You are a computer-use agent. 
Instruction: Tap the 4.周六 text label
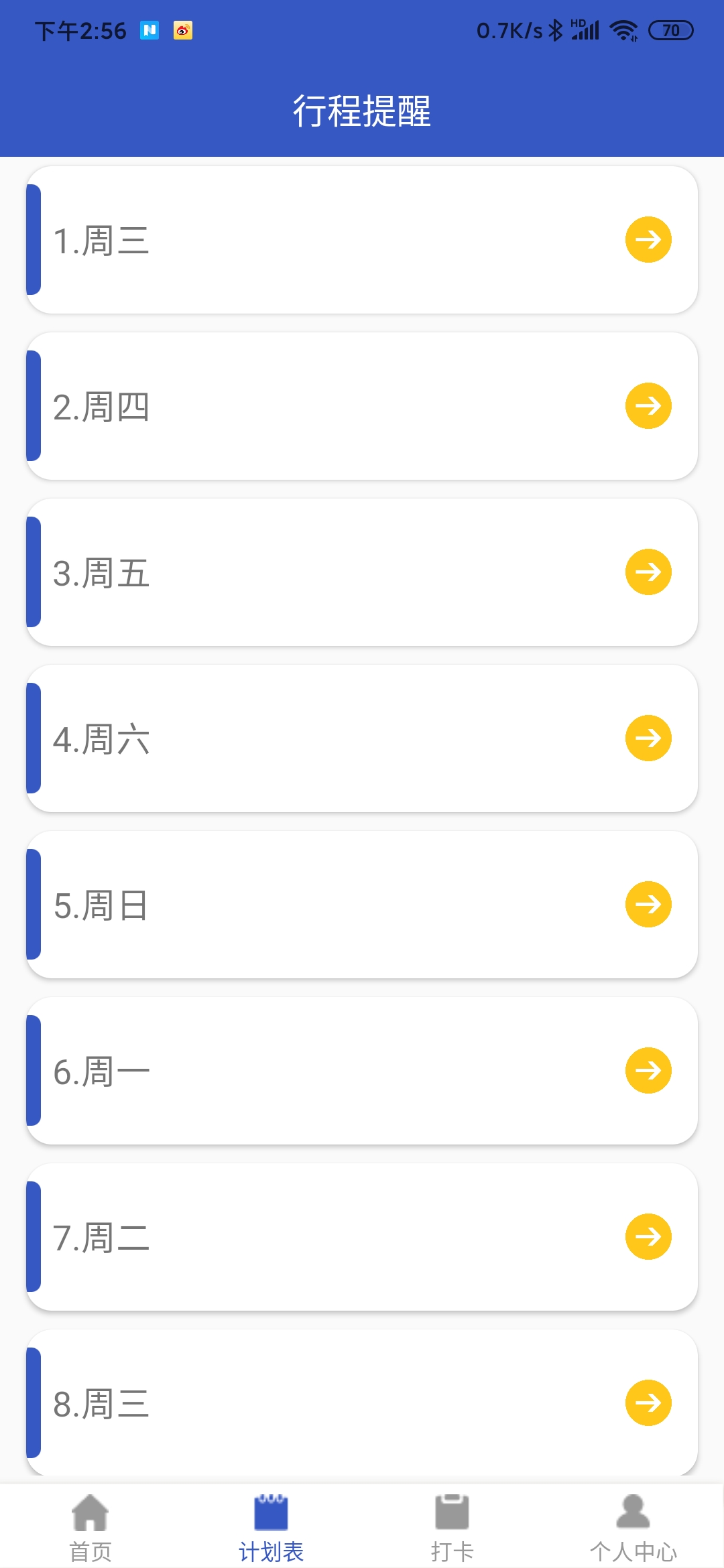click(101, 739)
